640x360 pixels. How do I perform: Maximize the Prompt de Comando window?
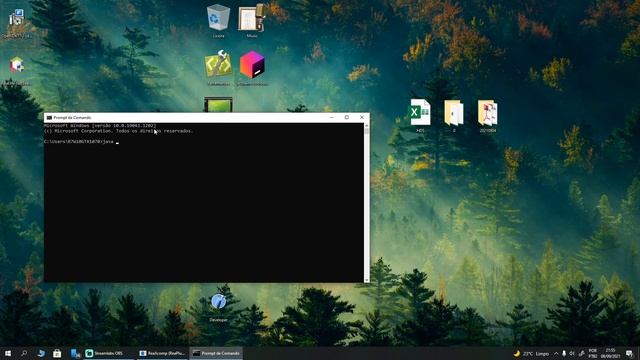pyautogui.click(x=347, y=118)
